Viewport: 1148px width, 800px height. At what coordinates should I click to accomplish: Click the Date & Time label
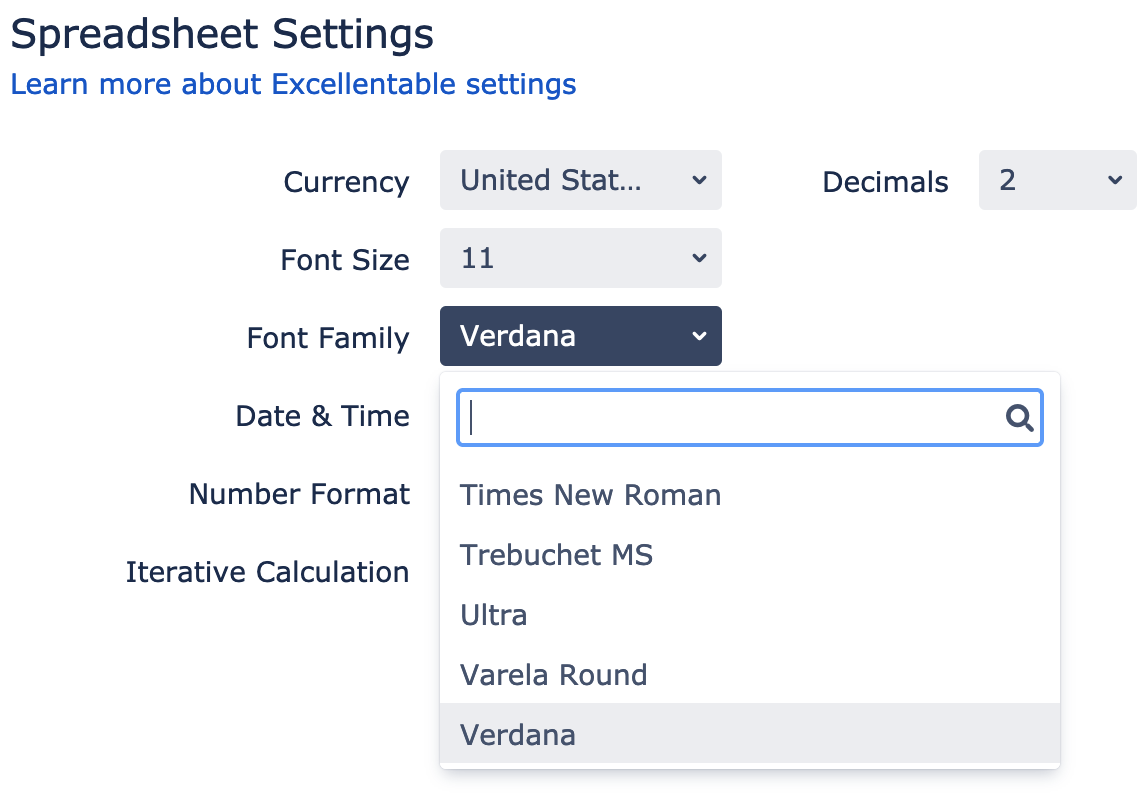323,416
